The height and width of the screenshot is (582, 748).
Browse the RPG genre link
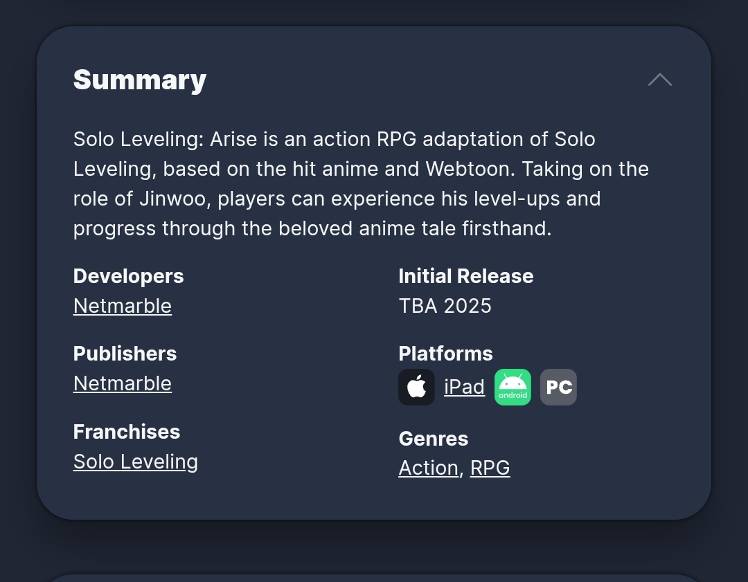coord(490,468)
